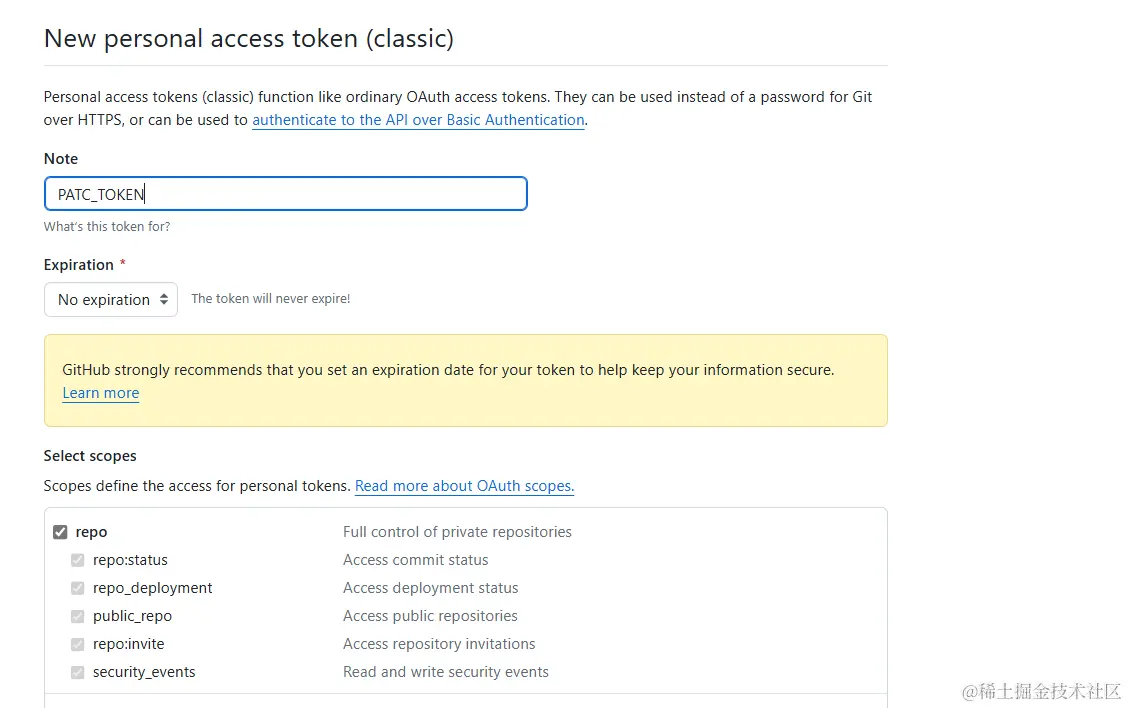
Task: Click Full control of private repositories text
Action: (457, 532)
